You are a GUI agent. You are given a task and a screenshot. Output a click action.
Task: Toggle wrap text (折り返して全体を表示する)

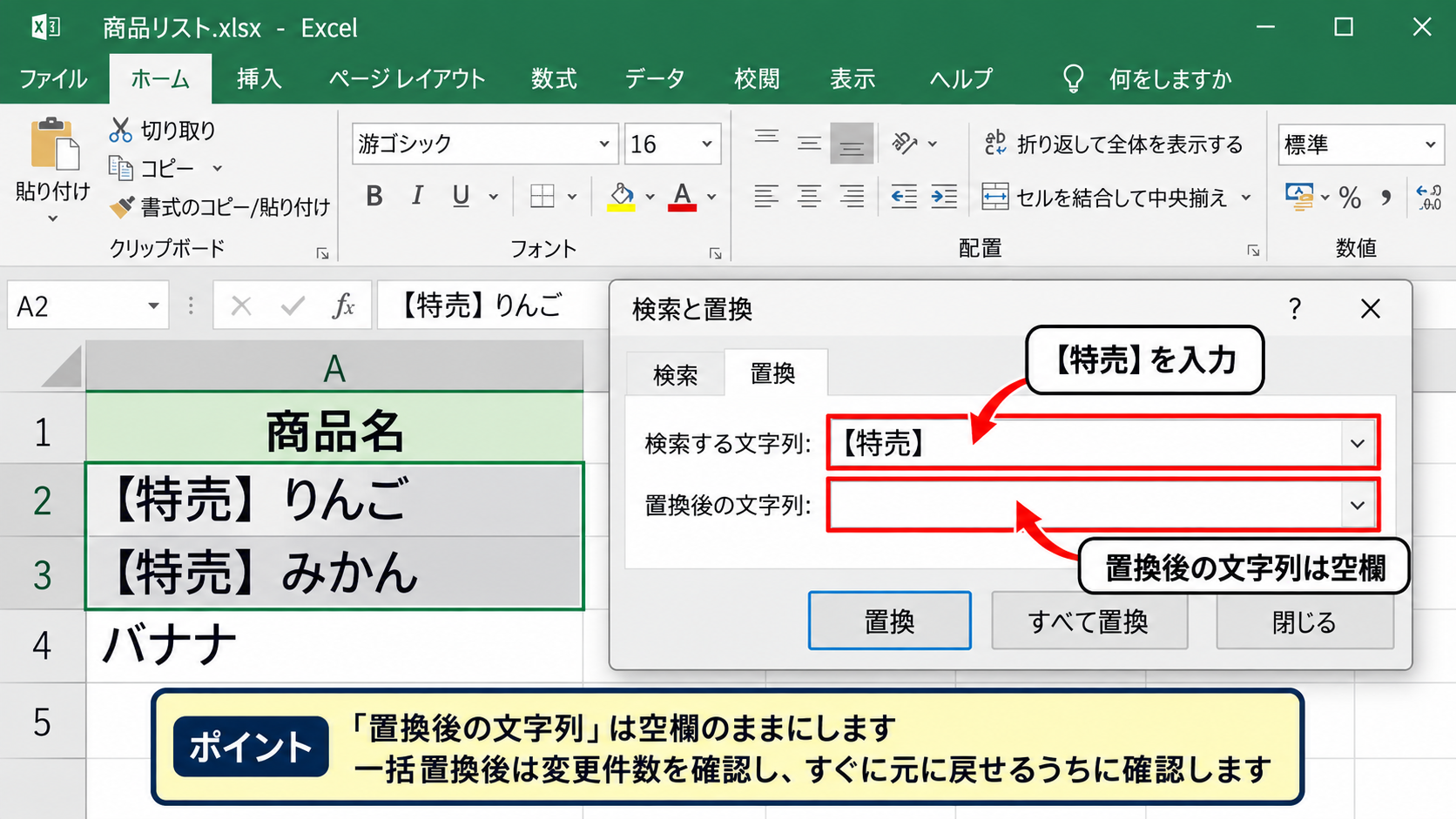pyautogui.click(x=1114, y=144)
